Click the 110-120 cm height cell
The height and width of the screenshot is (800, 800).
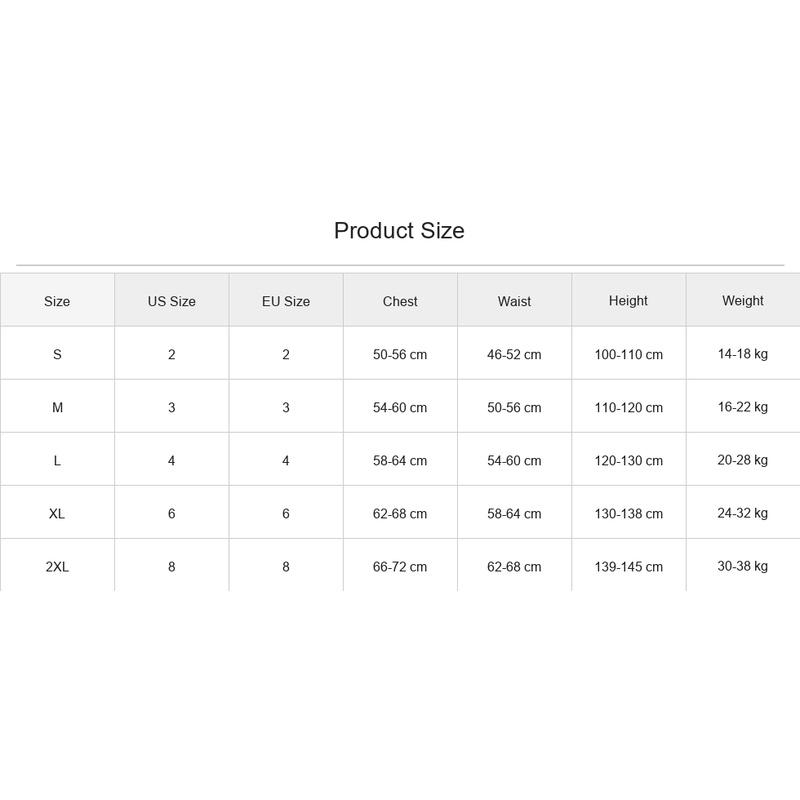(x=629, y=407)
